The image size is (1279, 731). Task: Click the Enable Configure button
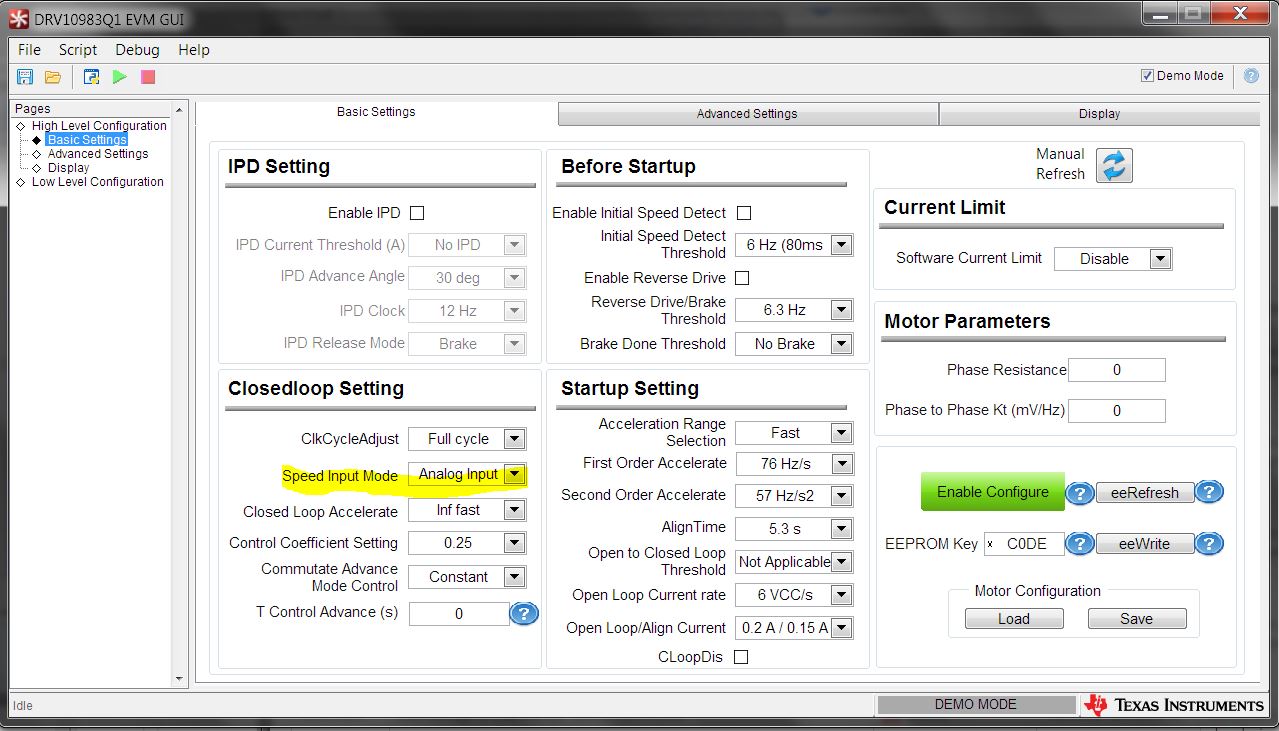click(992, 492)
